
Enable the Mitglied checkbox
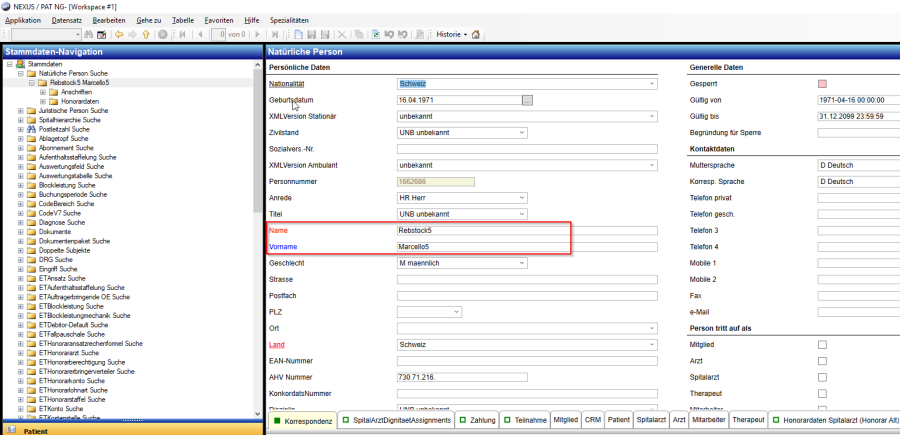(822, 345)
